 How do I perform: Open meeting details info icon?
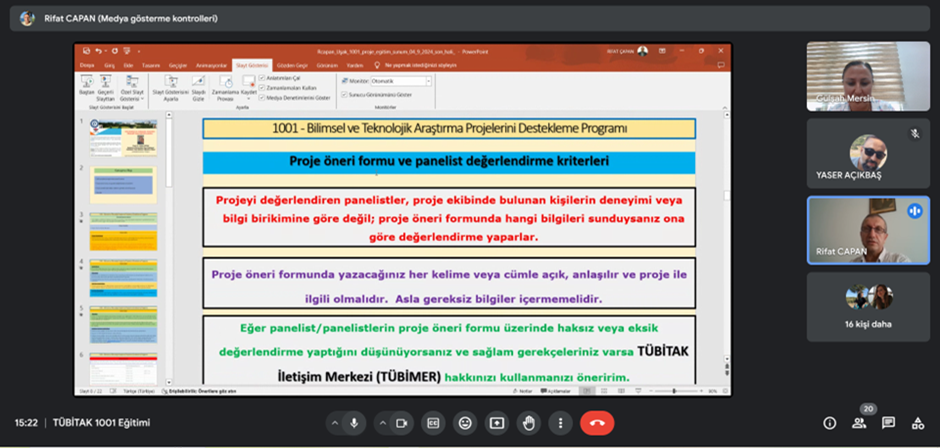pos(830,423)
